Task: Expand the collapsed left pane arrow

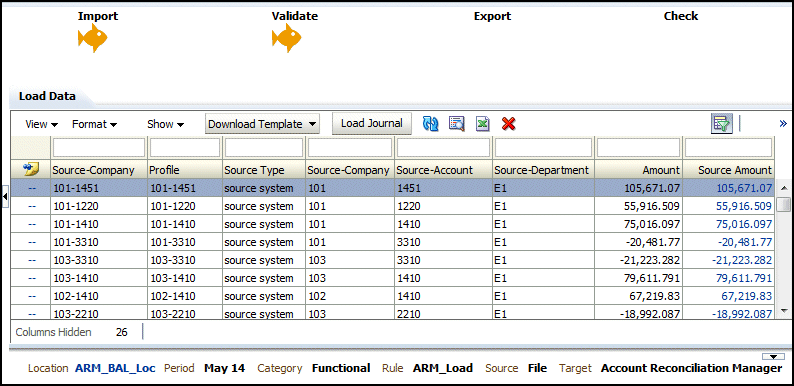Action: pos(5,196)
